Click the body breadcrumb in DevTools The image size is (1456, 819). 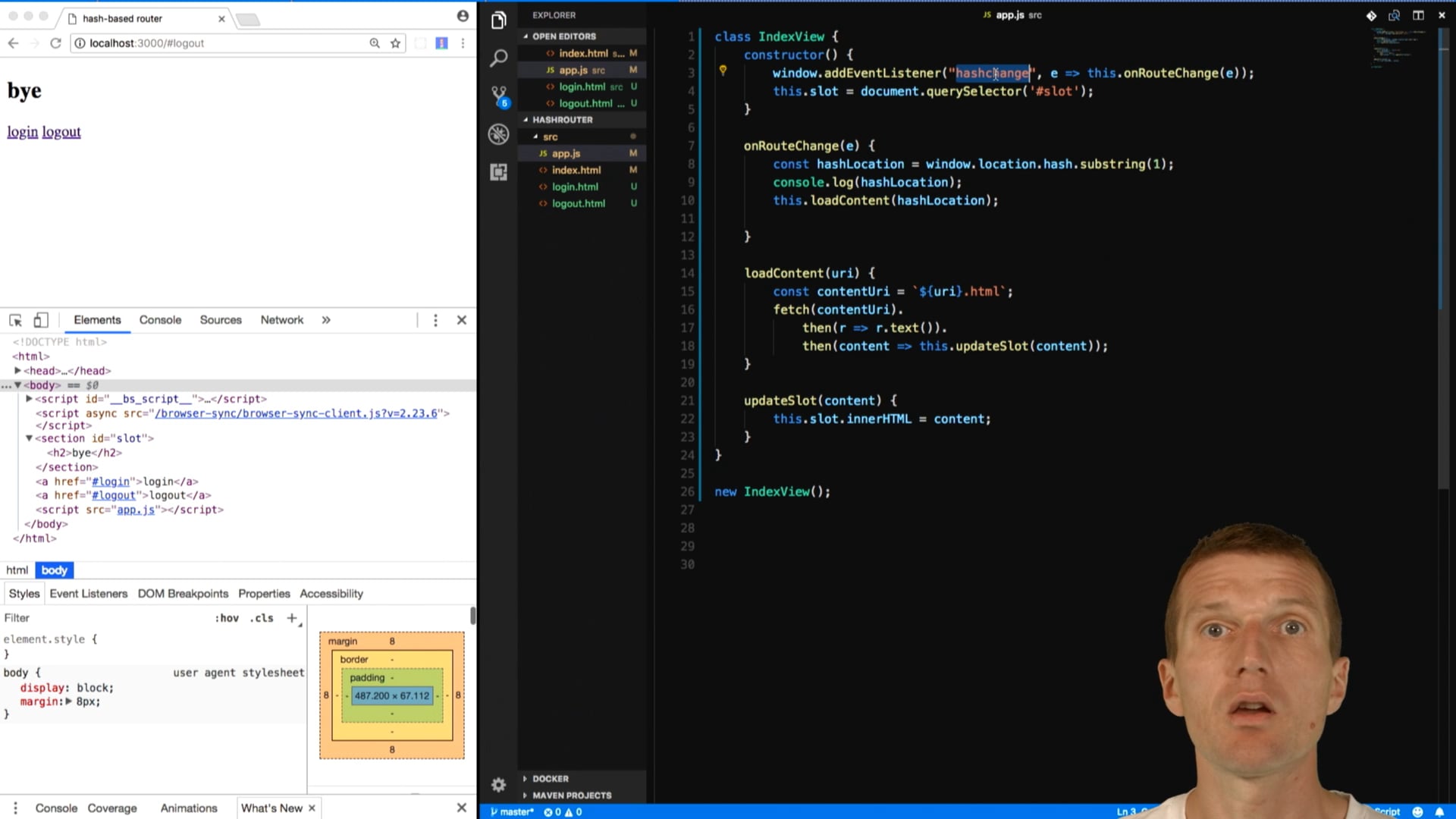pos(54,570)
